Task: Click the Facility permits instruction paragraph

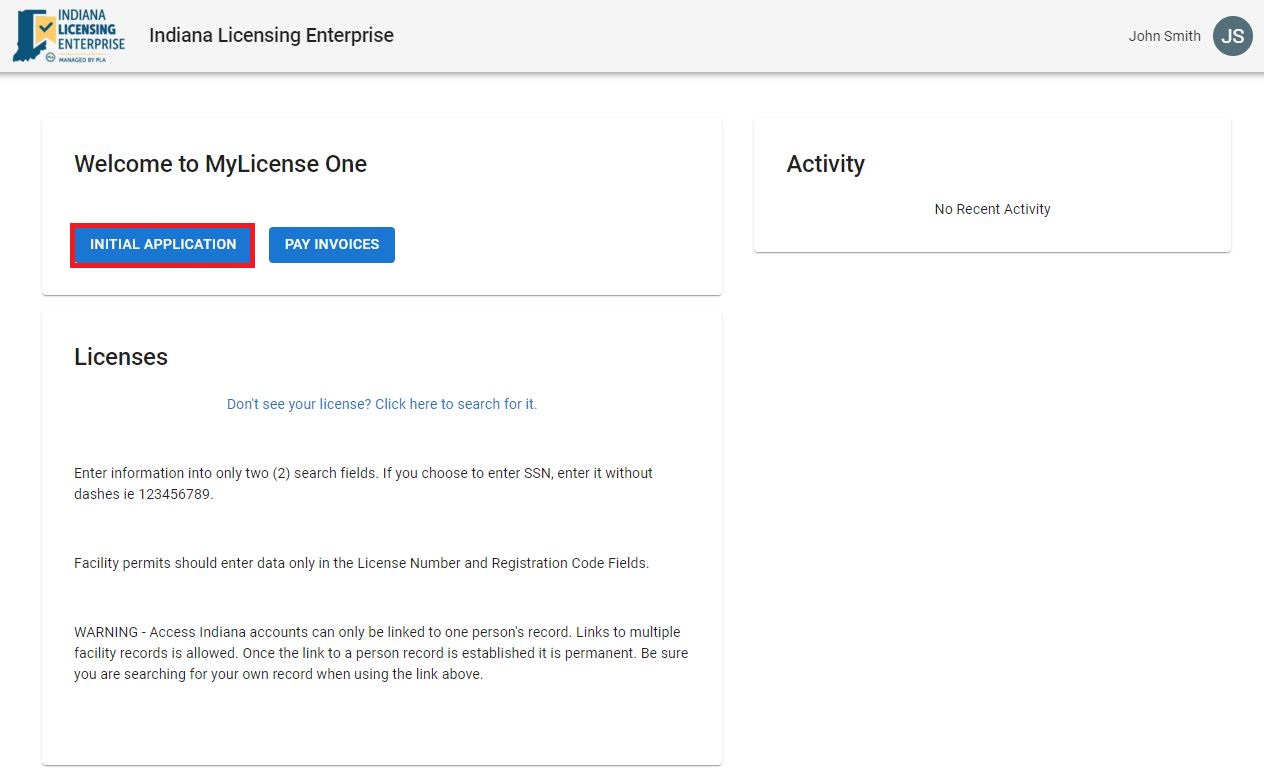Action: 361,563
